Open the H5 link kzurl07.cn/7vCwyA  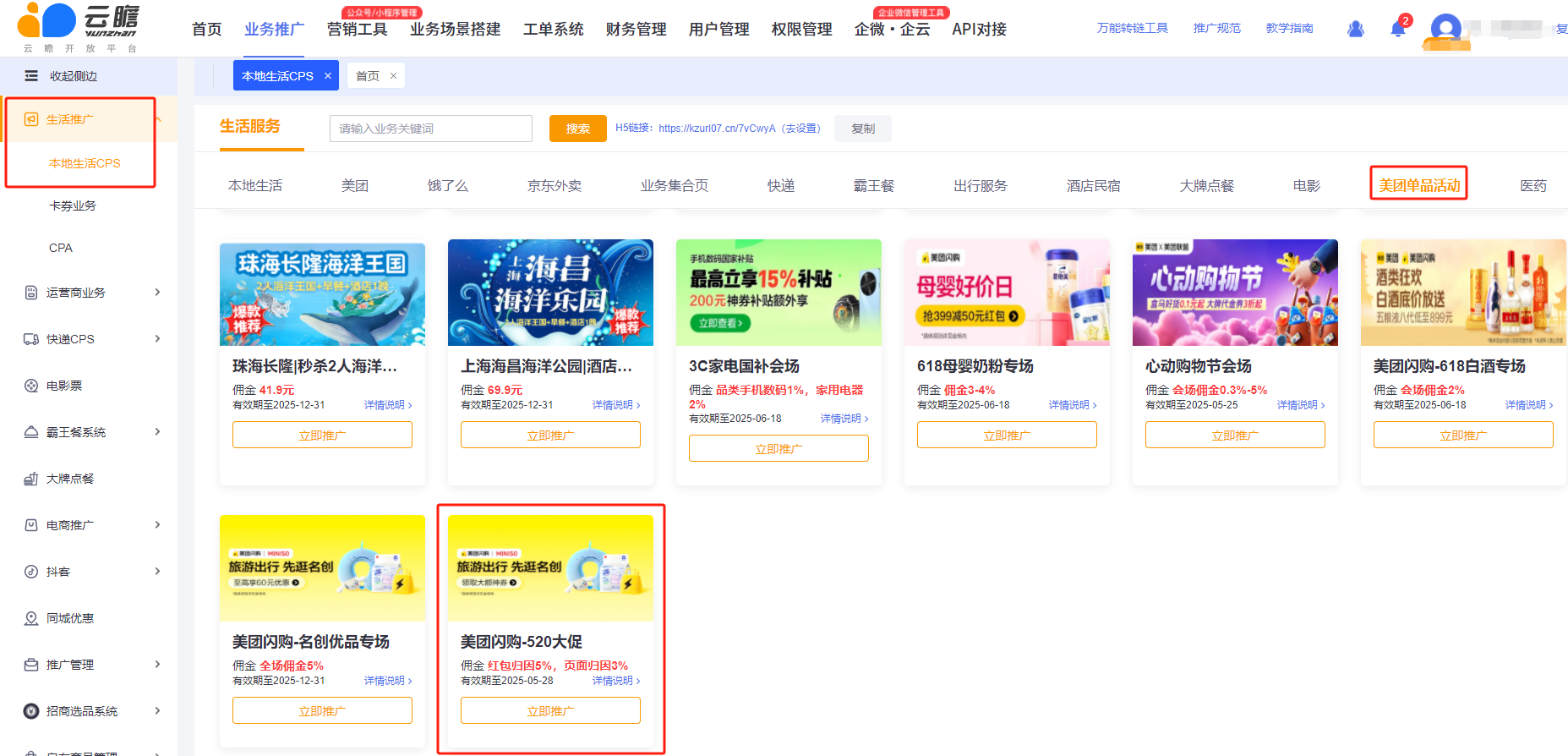coord(717,129)
